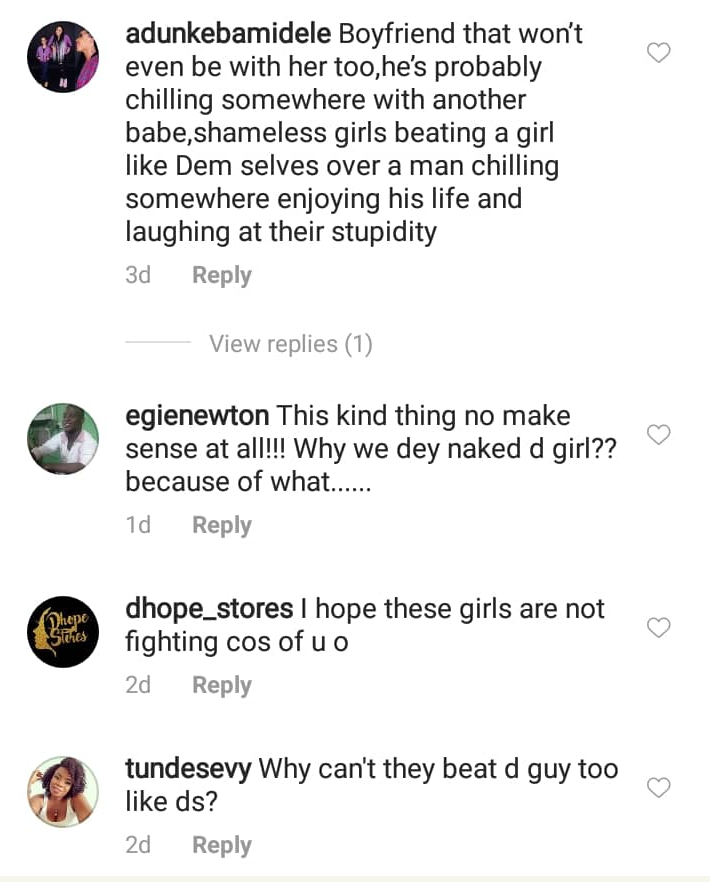Image resolution: width=710 pixels, height=882 pixels.
Task: Like adunkebamidele's comment with the heart
Action: 658,53
